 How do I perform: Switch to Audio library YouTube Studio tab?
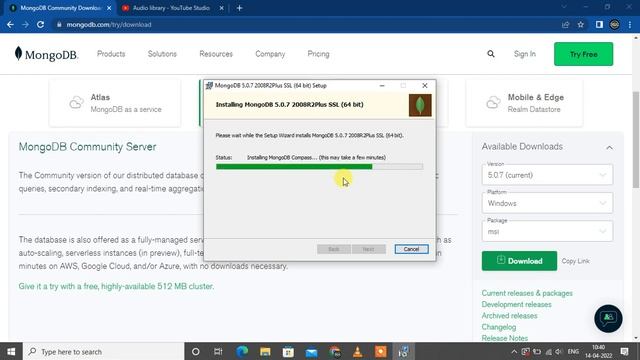pos(171,8)
